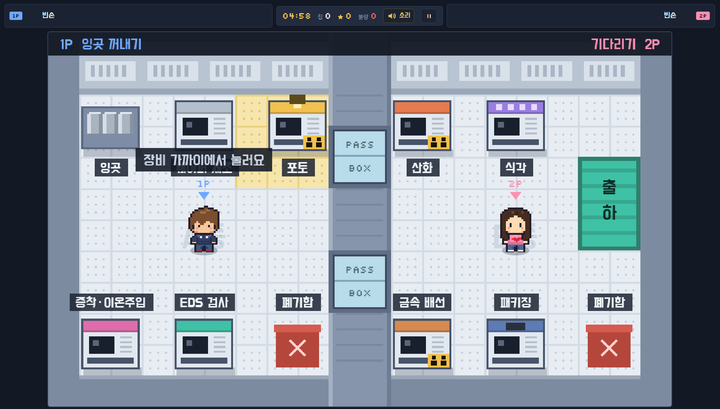Click the 잉곳 label
The image size is (720, 409).
(111, 168)
